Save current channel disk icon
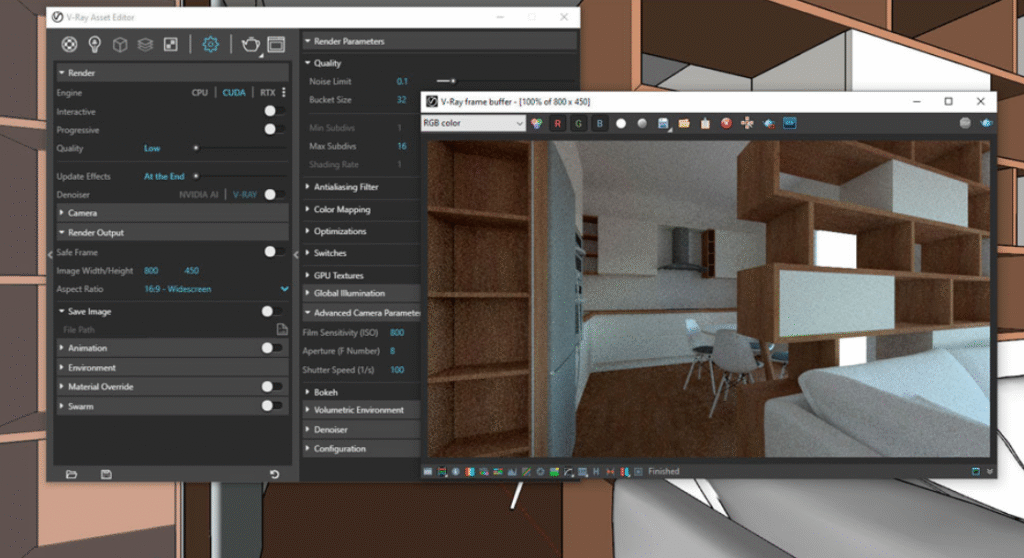 click(x=664, y=123)
